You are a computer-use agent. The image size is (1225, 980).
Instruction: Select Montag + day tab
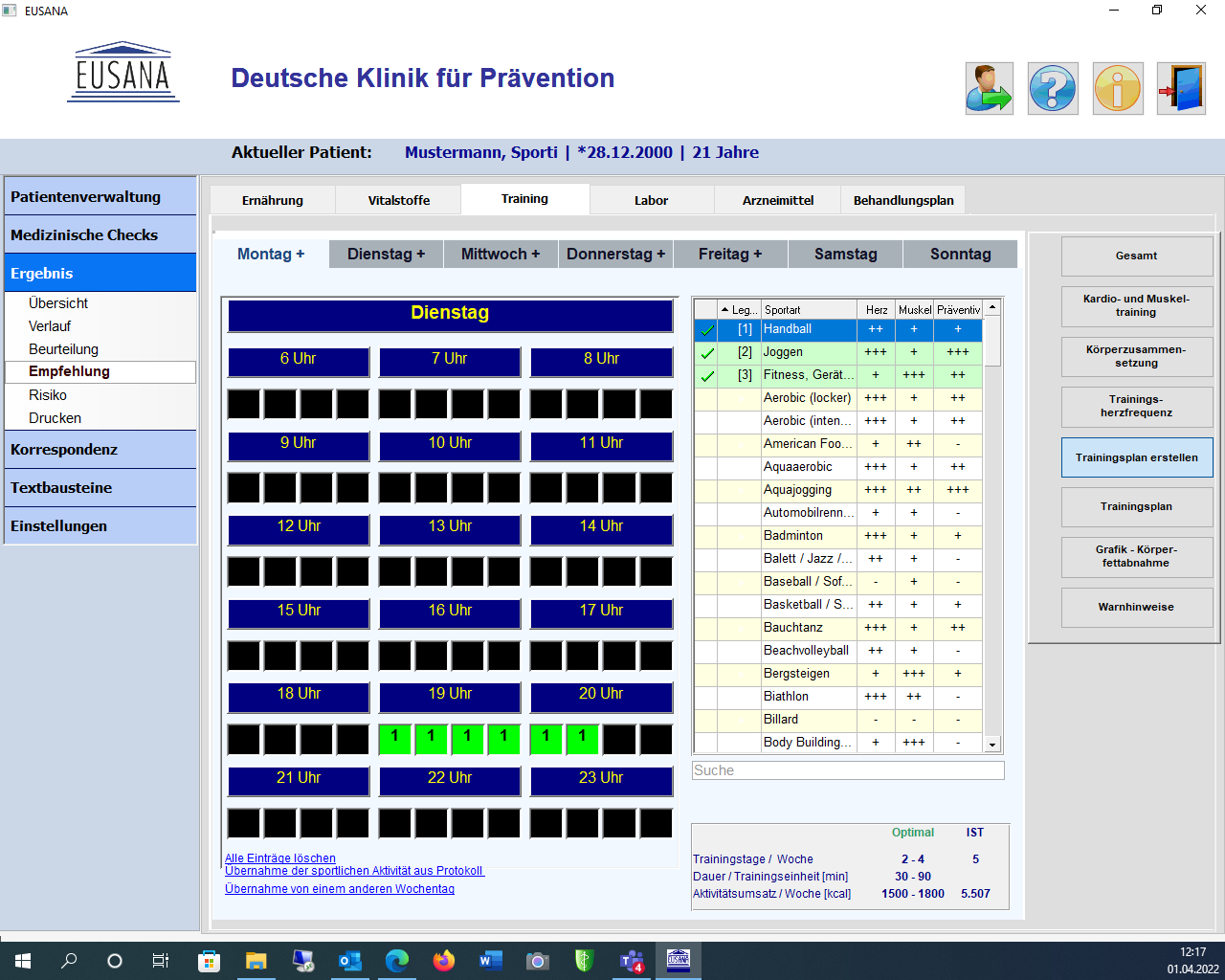tap(271, 254)
